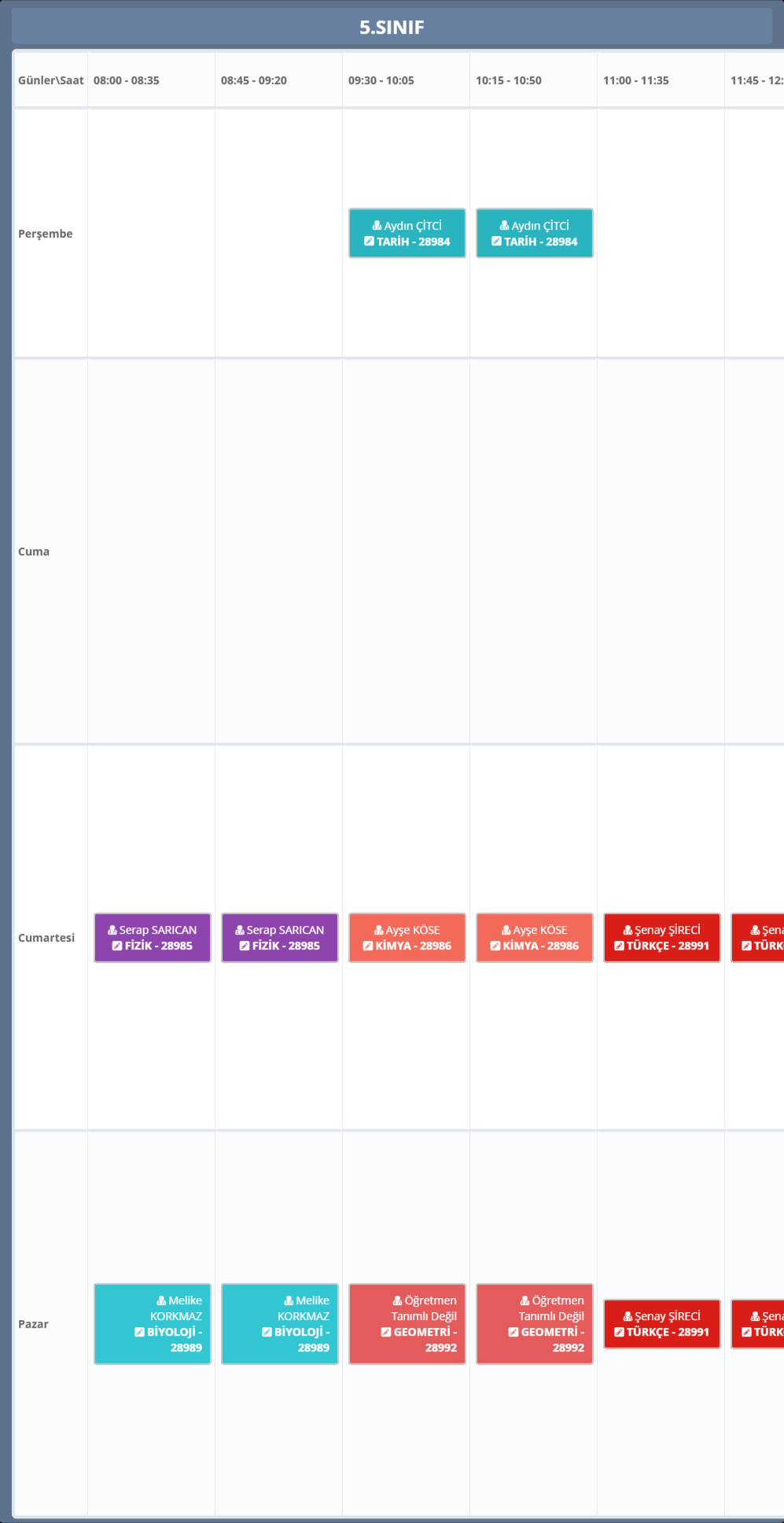Click teacher icon in Pazar 08:00 Melike KORKMAZ lesson

click(x=161, y=1300)
